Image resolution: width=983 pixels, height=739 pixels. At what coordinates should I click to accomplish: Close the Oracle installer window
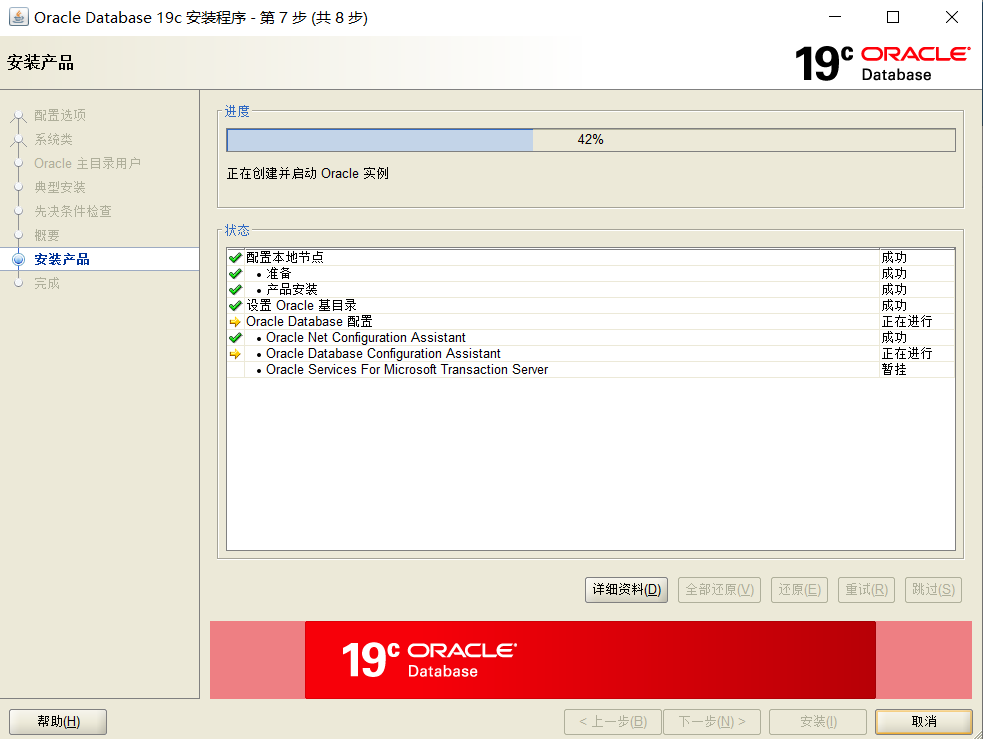tap(952, 17)
